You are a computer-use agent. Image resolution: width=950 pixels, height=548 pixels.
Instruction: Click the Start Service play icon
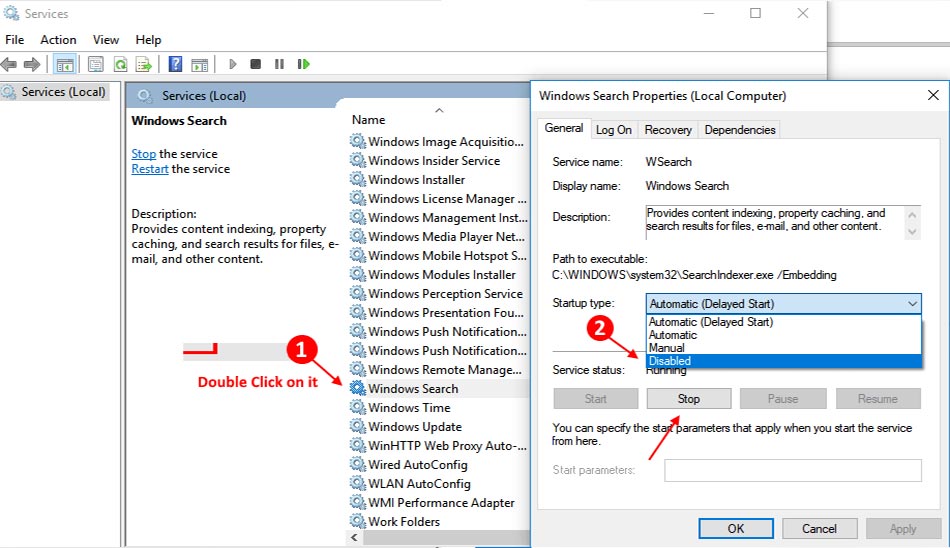(233, 64)
